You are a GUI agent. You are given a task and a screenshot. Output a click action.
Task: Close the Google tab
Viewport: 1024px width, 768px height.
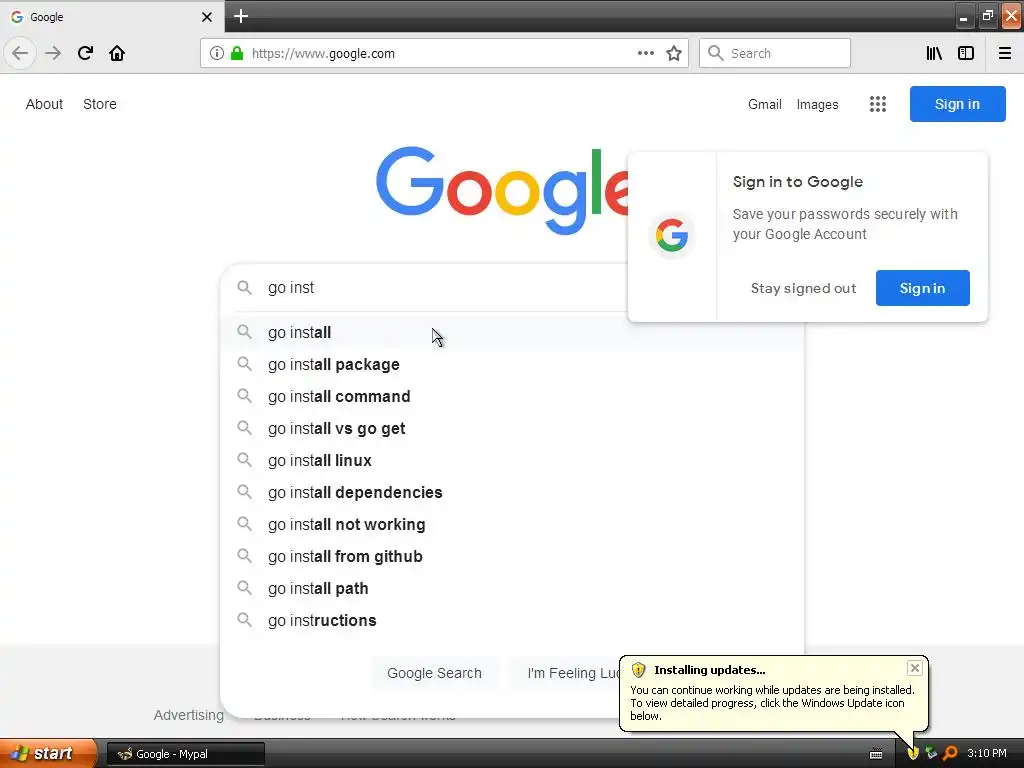click(206, 17)
